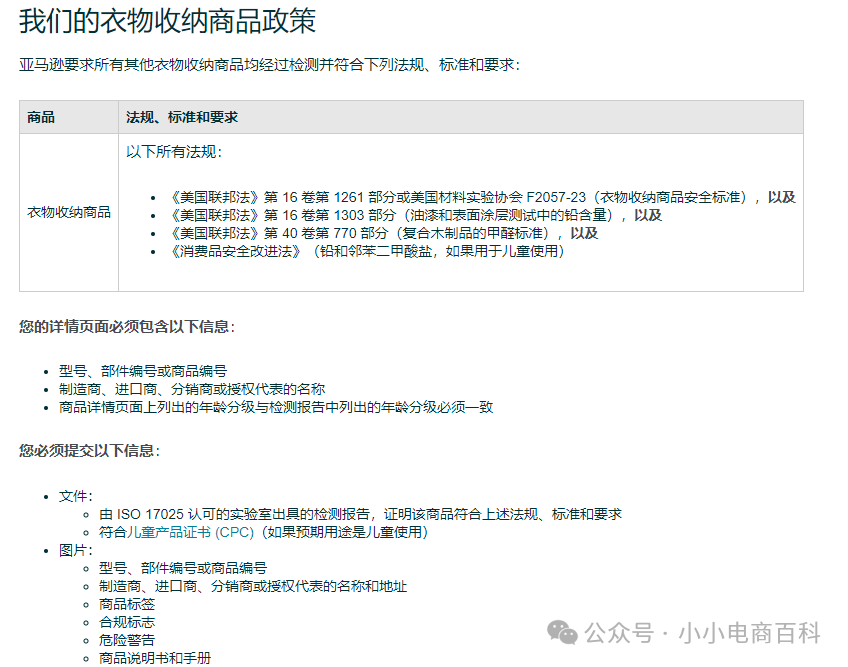Click 制造商、进口商、分销商或授权代表的名称 bullet
Screen dimensions: 848x667
pos(192,389)
